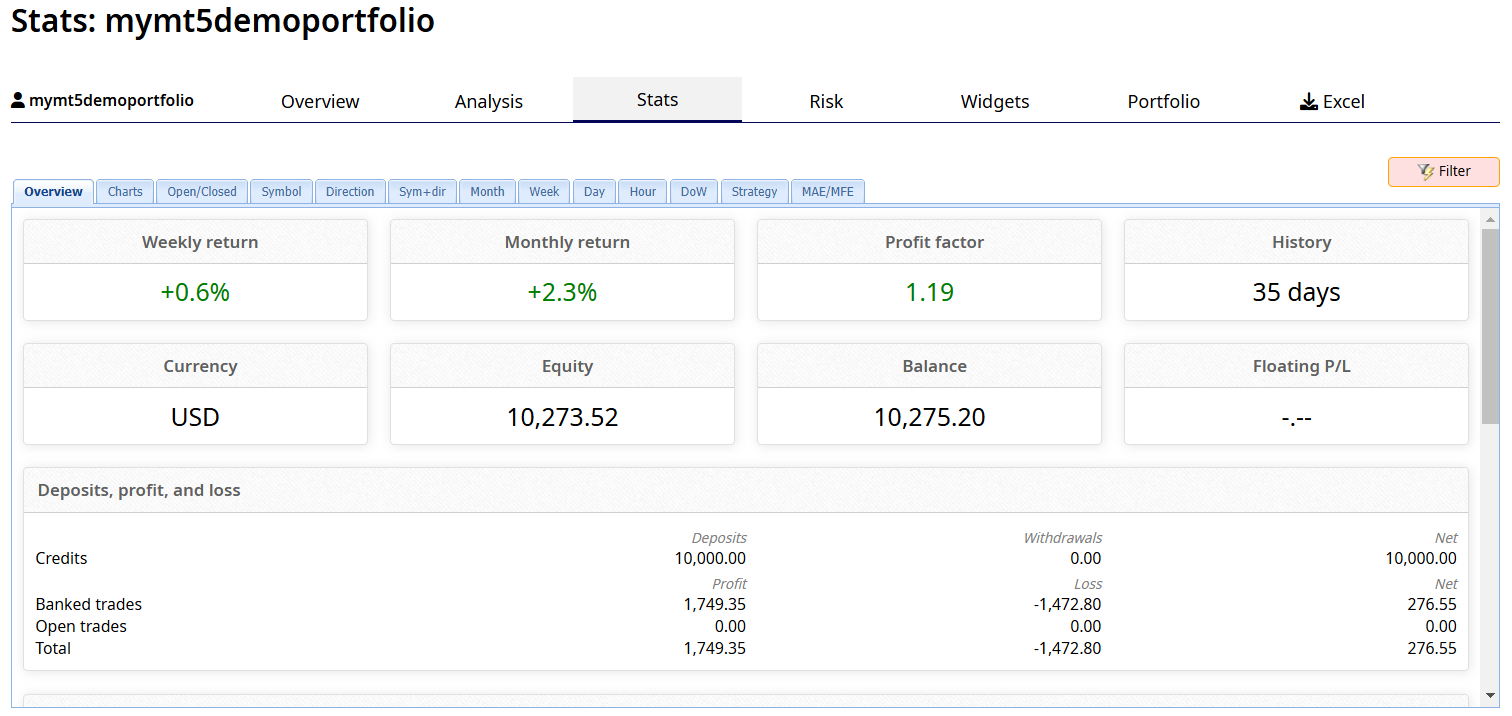1512x716 pixels.
Task: Go to the Risk page
Action: pos(826,101)
